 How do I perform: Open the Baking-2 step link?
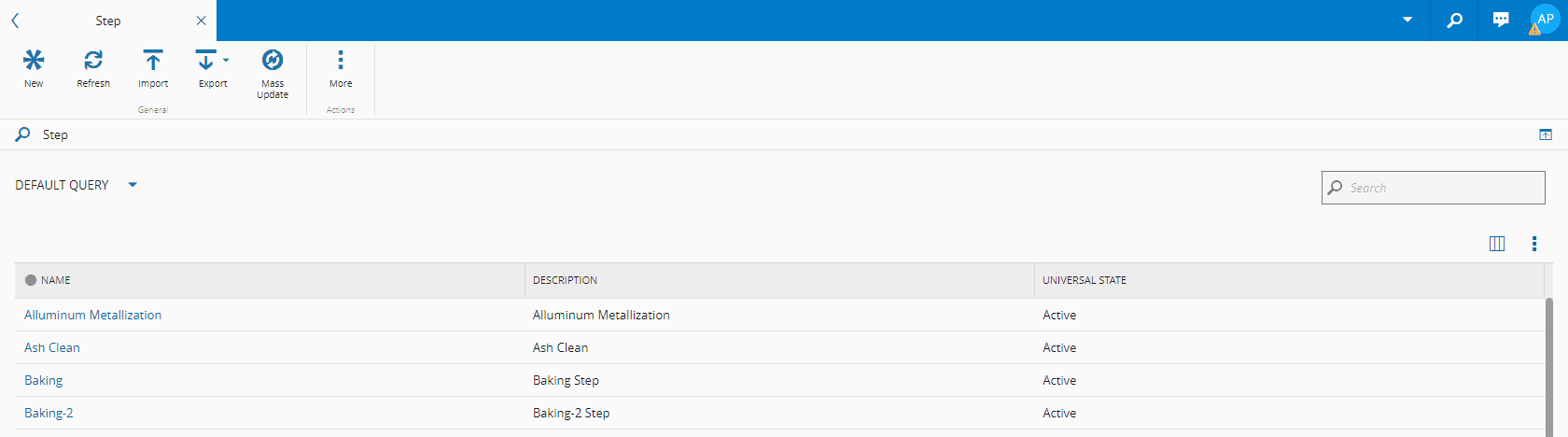coord(49,413)
